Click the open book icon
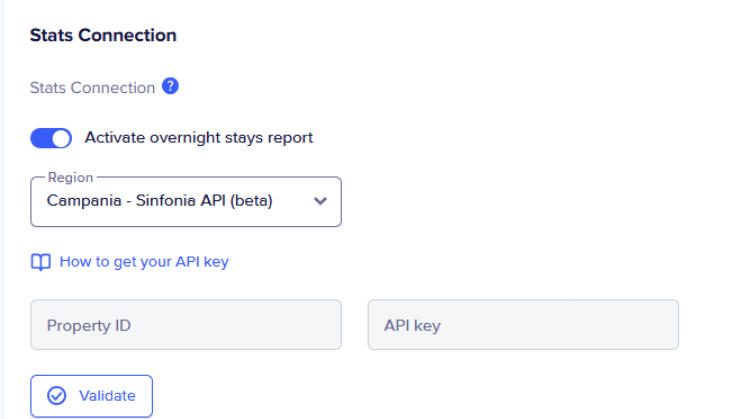 41,262
